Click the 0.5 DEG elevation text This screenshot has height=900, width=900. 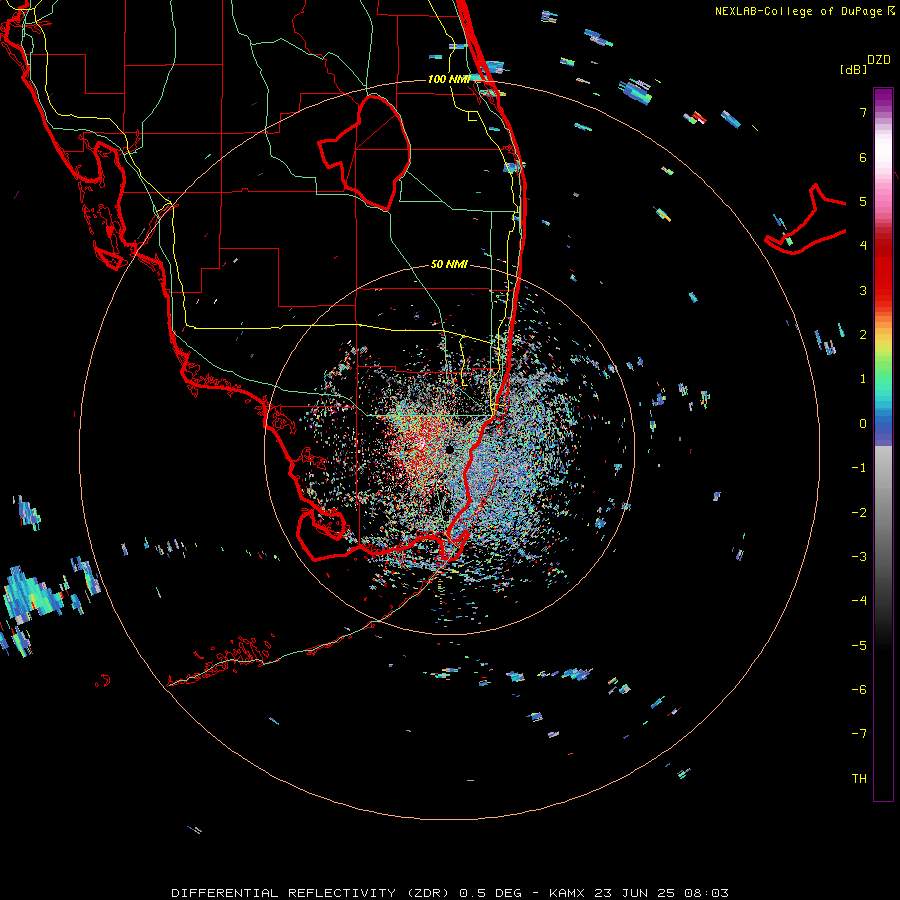pos(491,893)
